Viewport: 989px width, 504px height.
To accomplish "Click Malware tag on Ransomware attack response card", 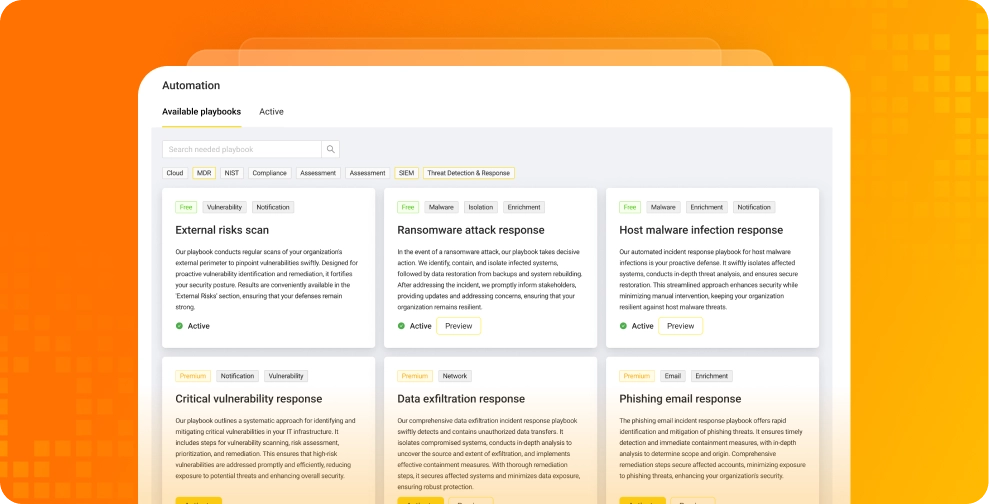I will click(442, 207).
